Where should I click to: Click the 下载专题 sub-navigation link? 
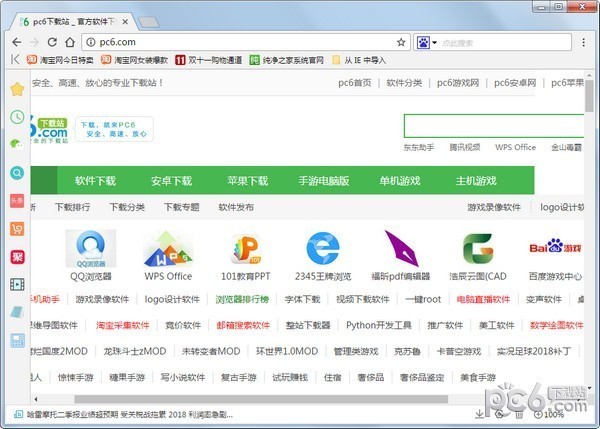(182, 207)
